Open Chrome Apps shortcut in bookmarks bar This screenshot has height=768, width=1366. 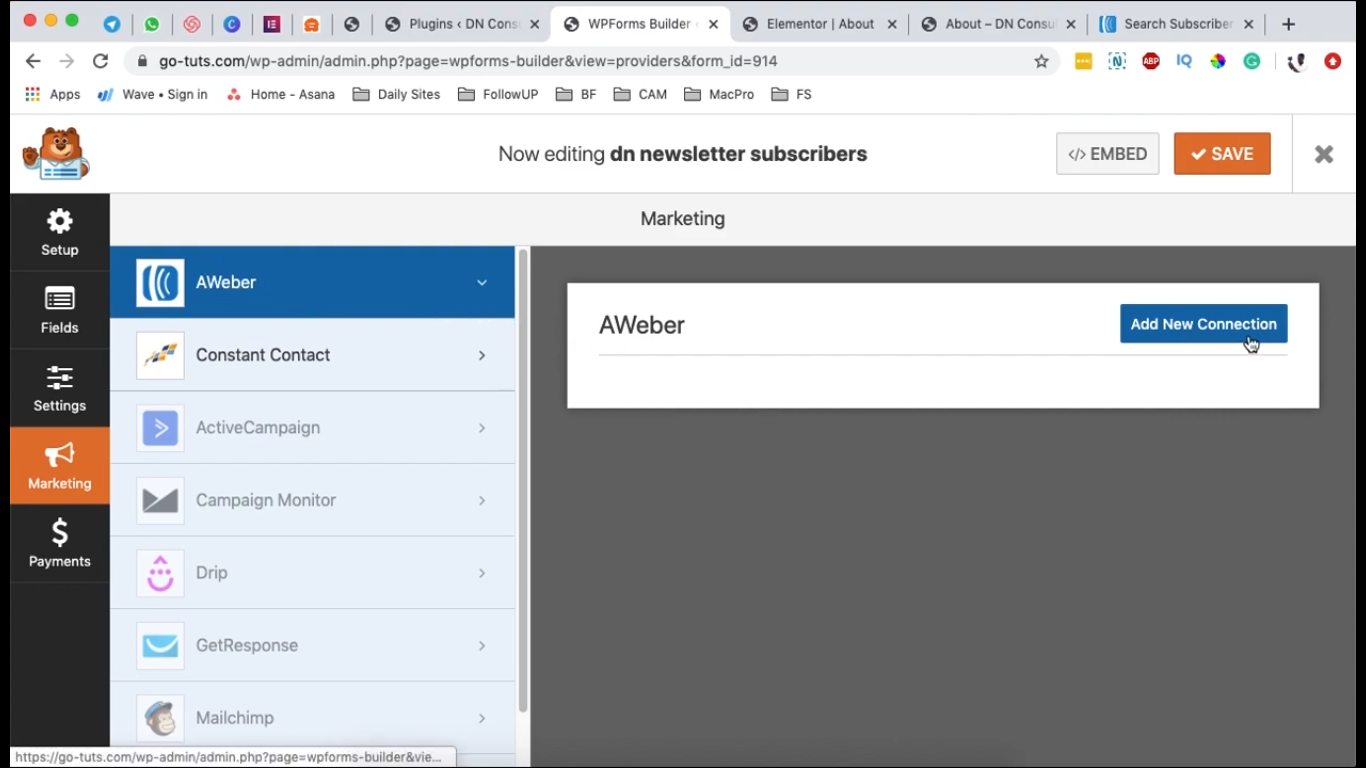click(x=52, y=94)
